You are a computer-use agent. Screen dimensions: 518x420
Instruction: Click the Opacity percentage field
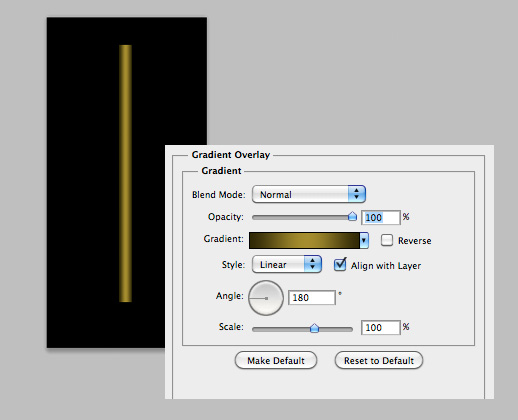[381, 218]
